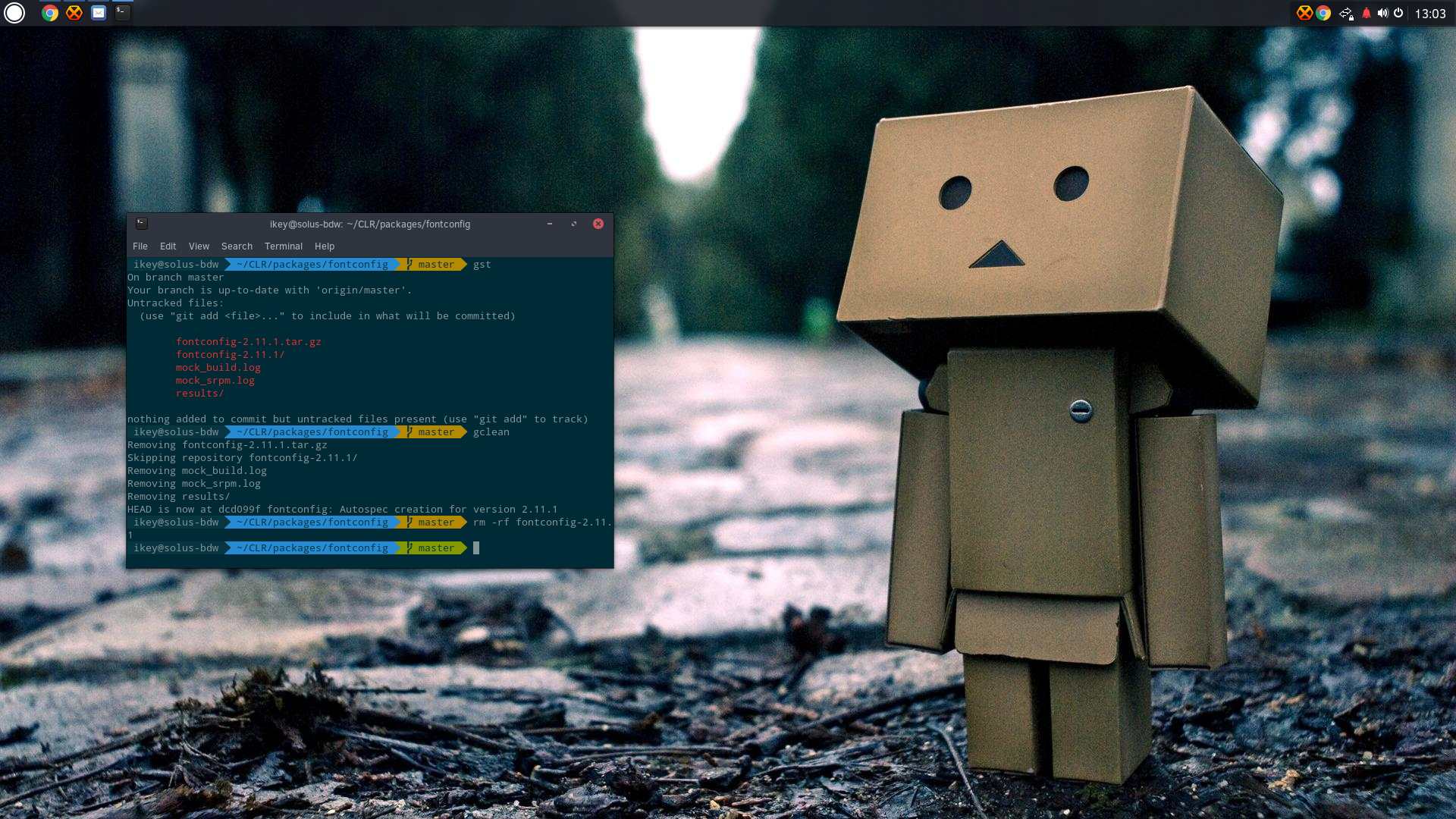Close the terminal with the red button
This screenshot has height=819, width=1456.
[x=598, y=224]
